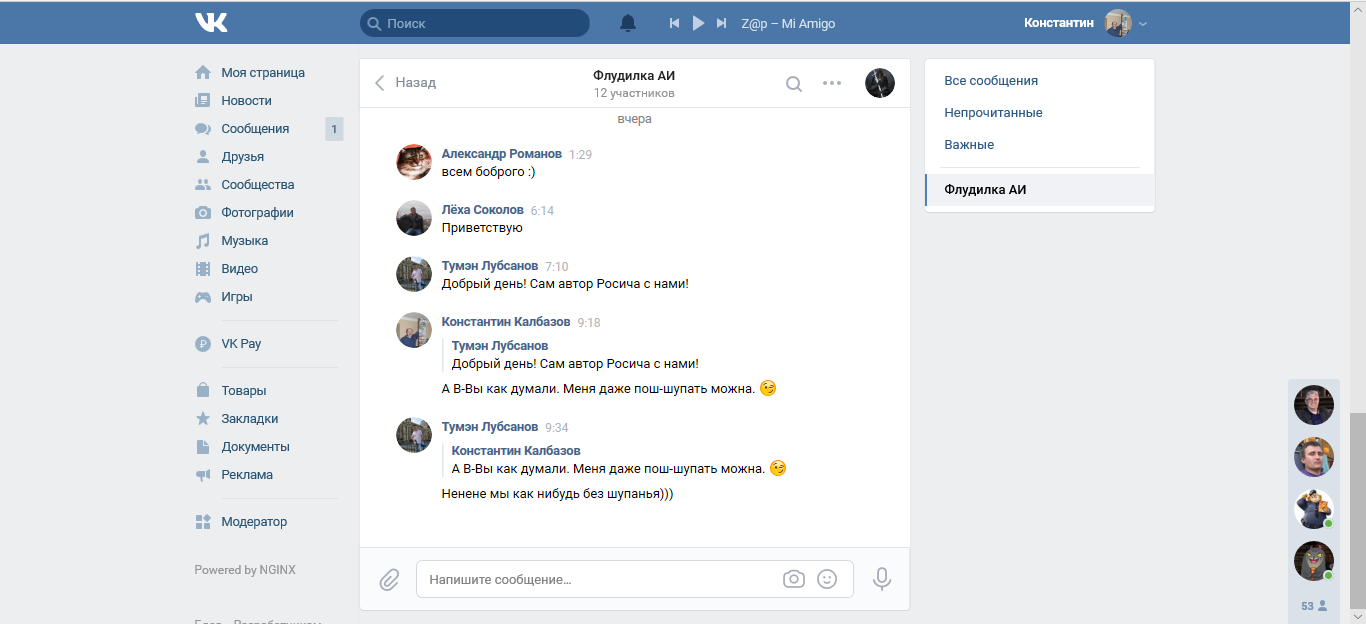Open the Флудилка АИ chat avatar
Image resolution: width=1366 pixels, height=624 pixels.
[880, 83]
